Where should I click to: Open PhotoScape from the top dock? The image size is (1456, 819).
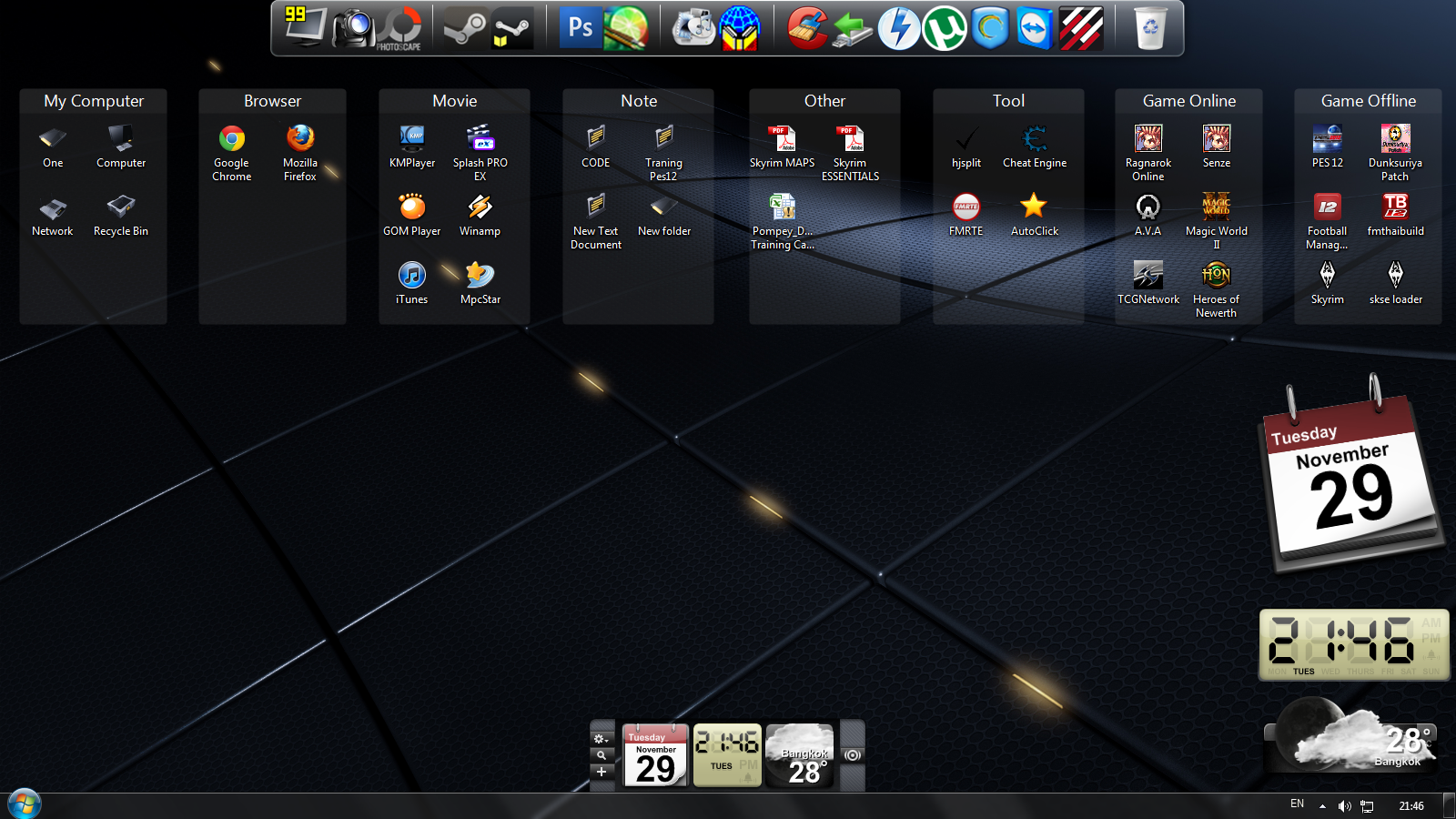tap(400, 28)
